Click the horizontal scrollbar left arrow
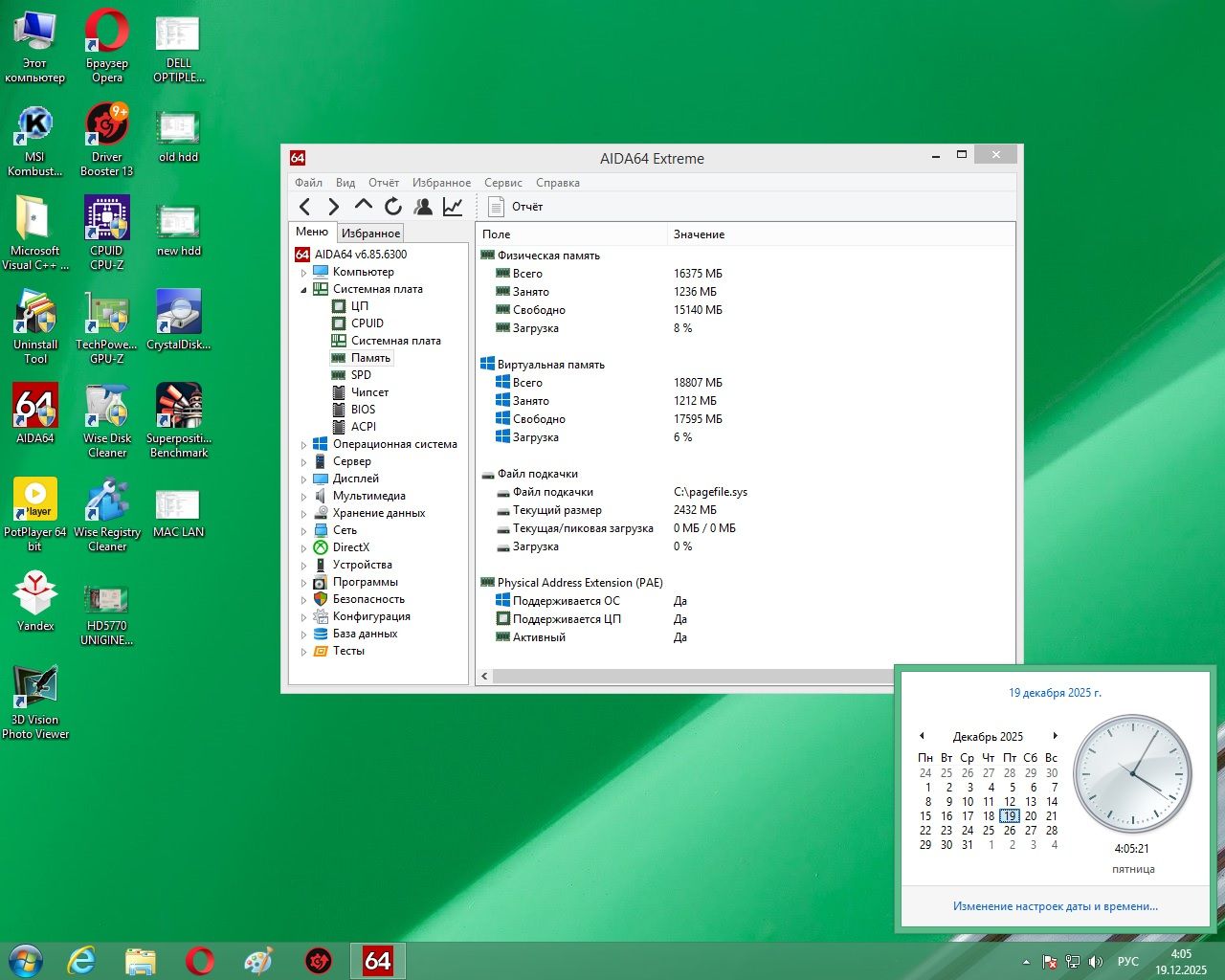Image resolution: width=1225 pixels, height=980 pixels. click(x=484, y=677)
